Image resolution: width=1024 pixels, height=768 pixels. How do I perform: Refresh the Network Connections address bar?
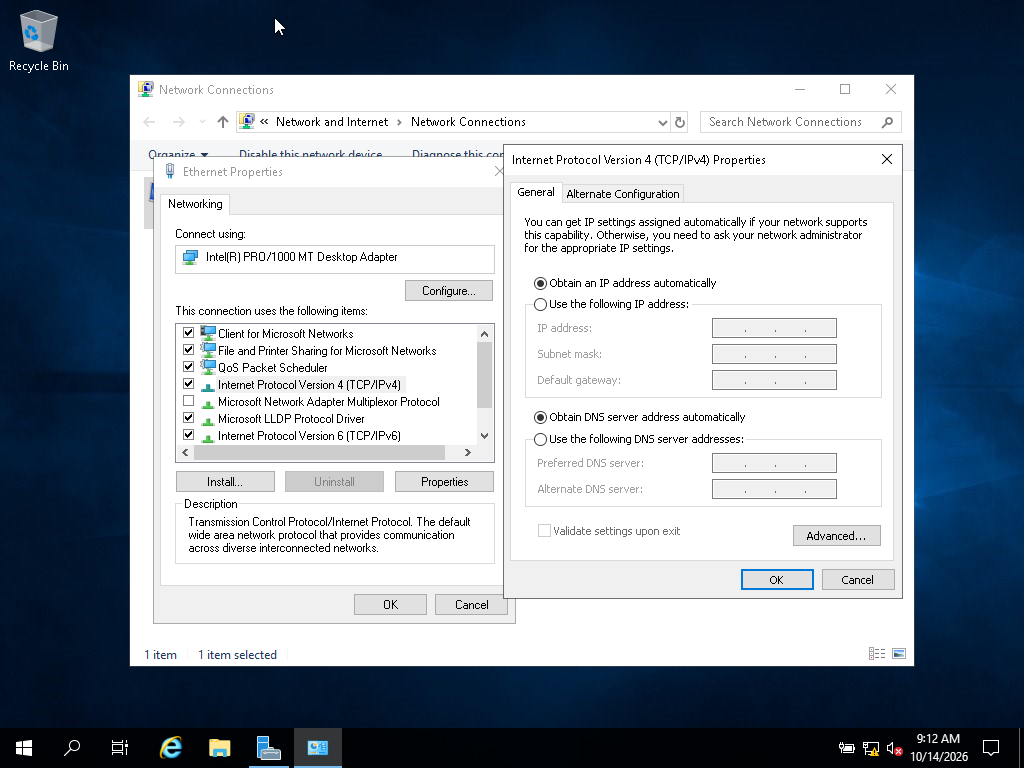[680, 122]
